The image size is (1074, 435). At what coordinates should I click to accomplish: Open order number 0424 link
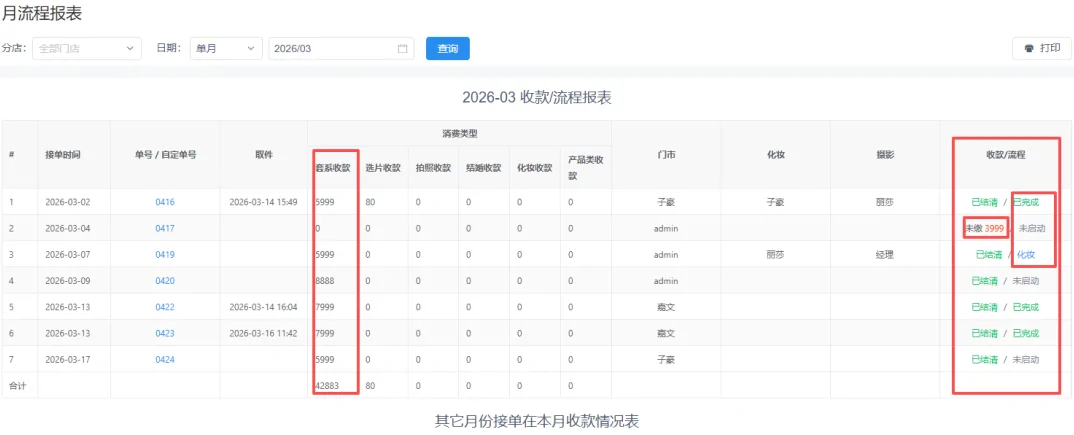pos(165,359)
